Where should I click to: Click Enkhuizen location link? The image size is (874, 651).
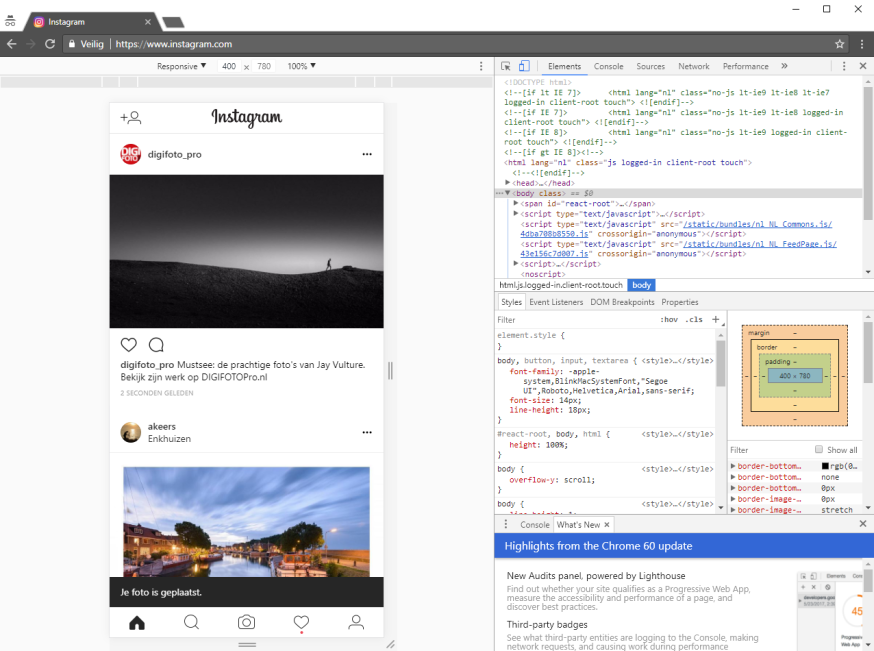pyautogui.click(x=169, y=439)
